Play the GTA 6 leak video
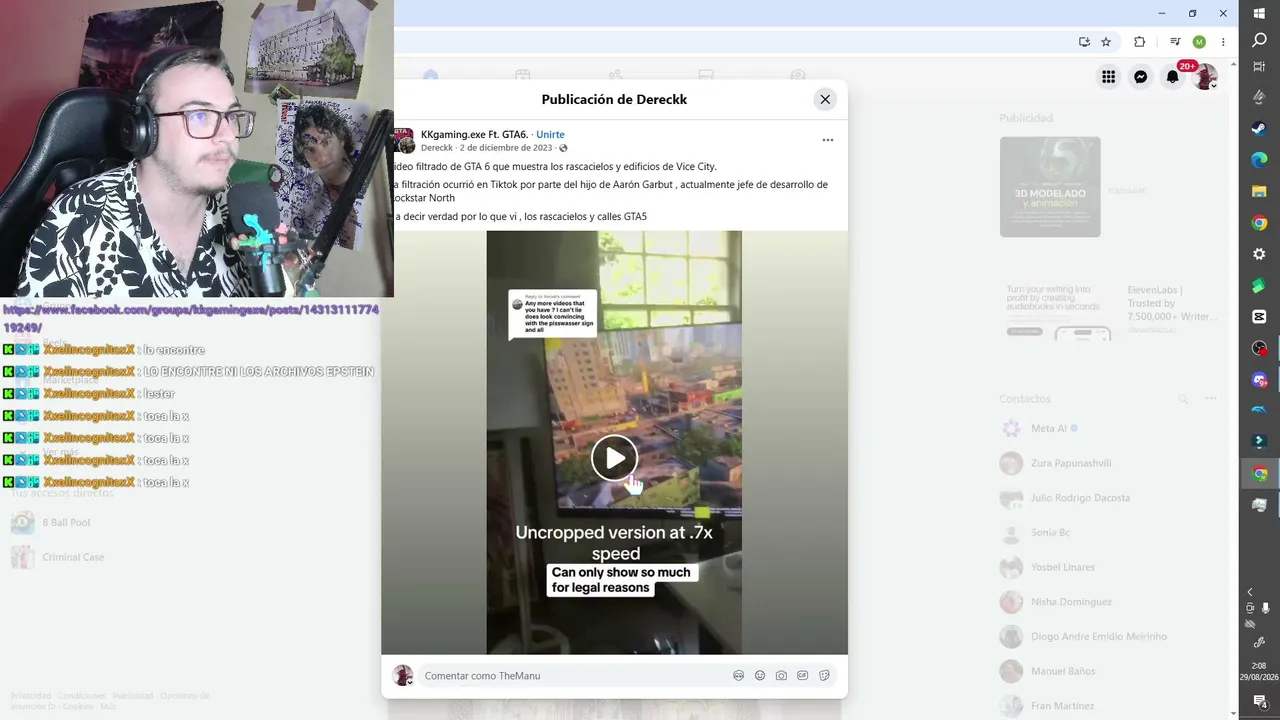 (x=614, y=458)
